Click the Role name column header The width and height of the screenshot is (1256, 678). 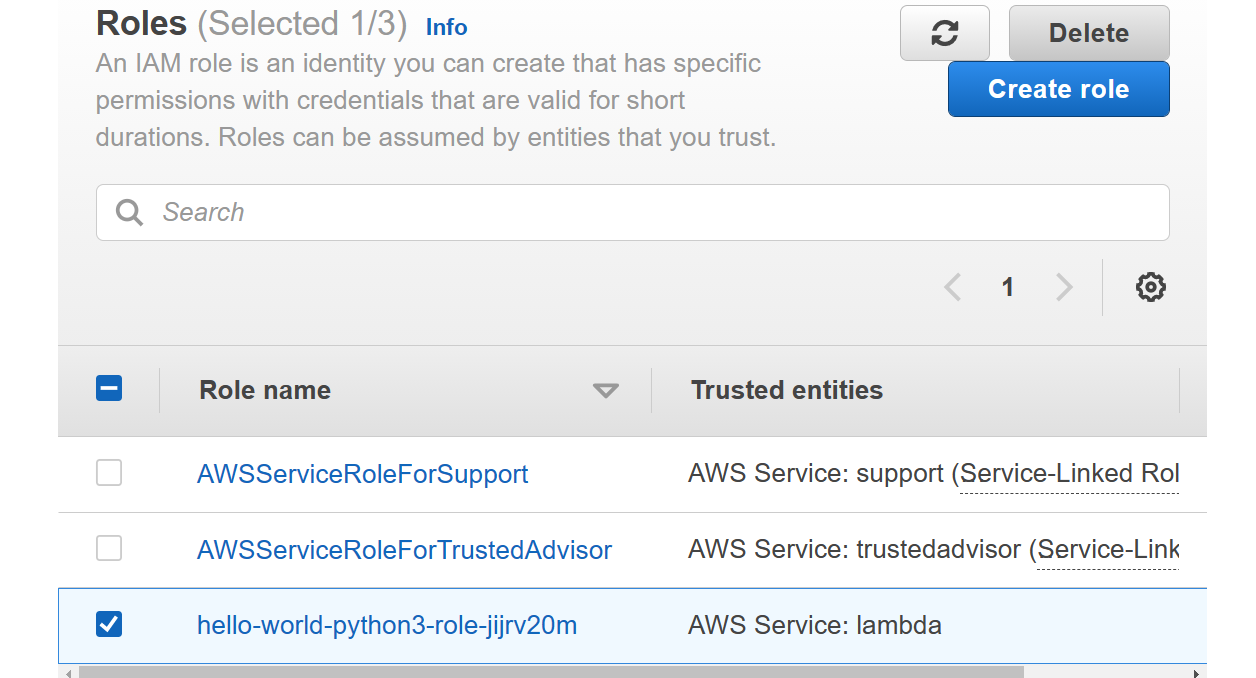coord(265,390)
